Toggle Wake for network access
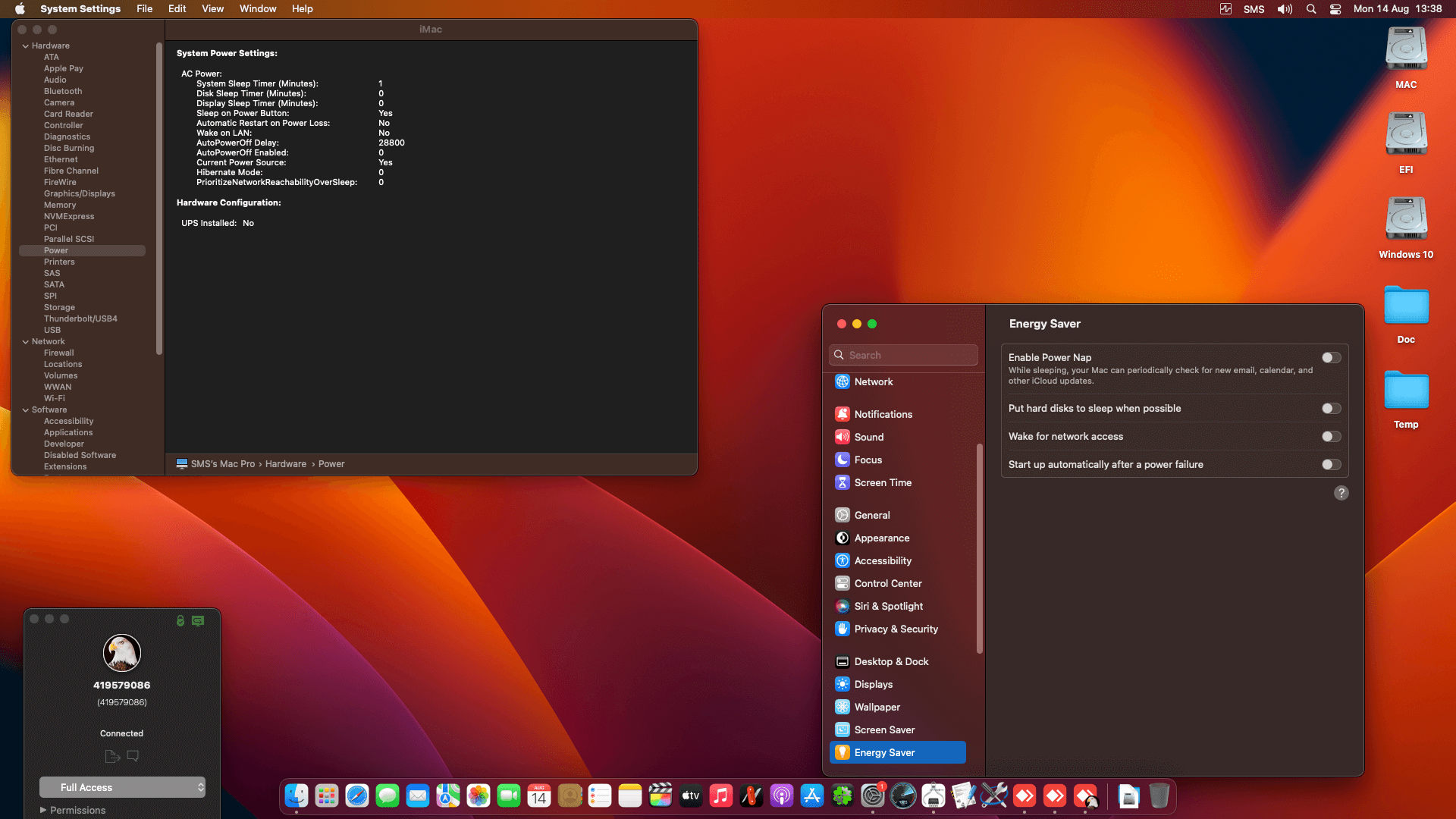The image size is (1456, 819). [x=1331, y=437]
